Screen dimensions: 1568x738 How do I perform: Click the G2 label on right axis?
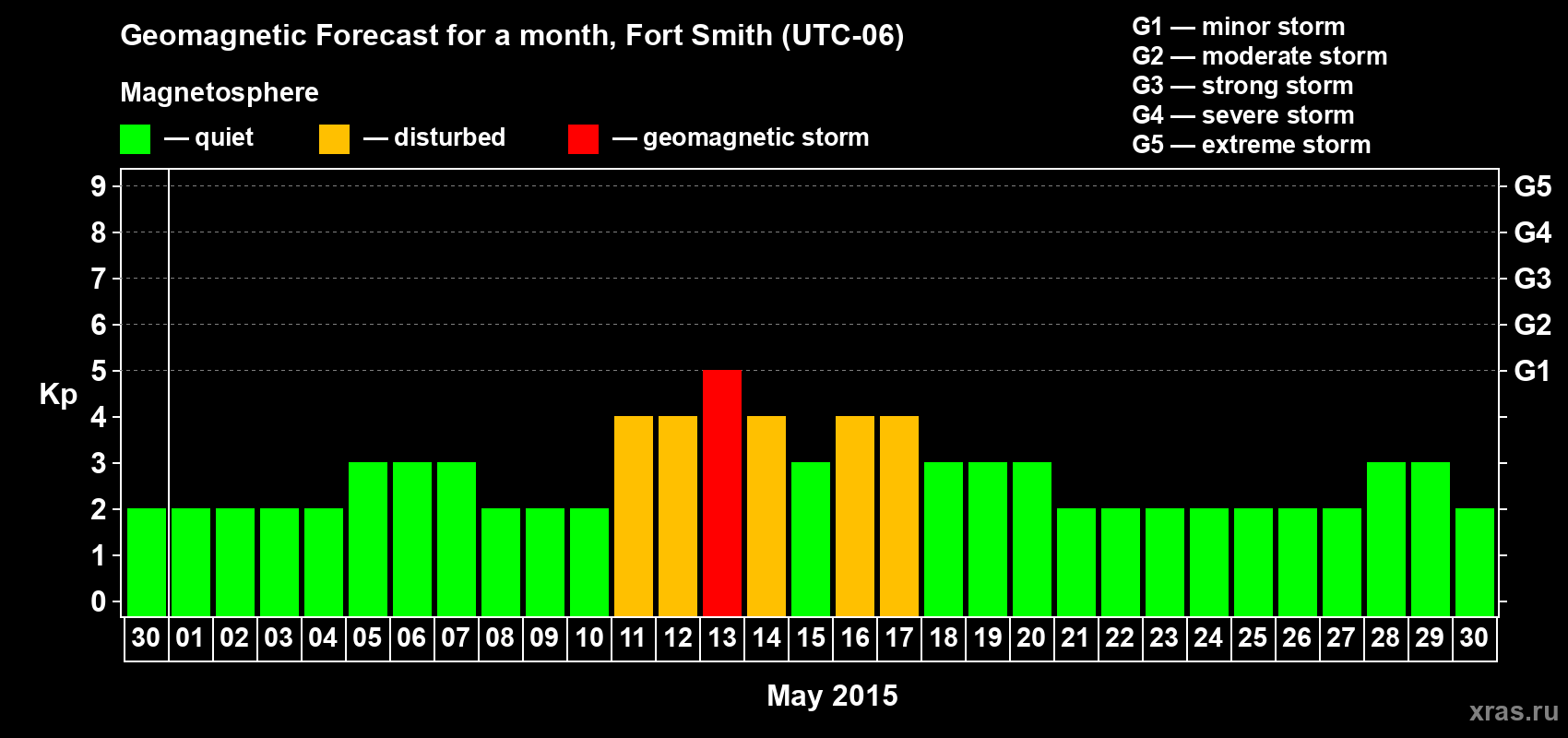click(1532, 325)
